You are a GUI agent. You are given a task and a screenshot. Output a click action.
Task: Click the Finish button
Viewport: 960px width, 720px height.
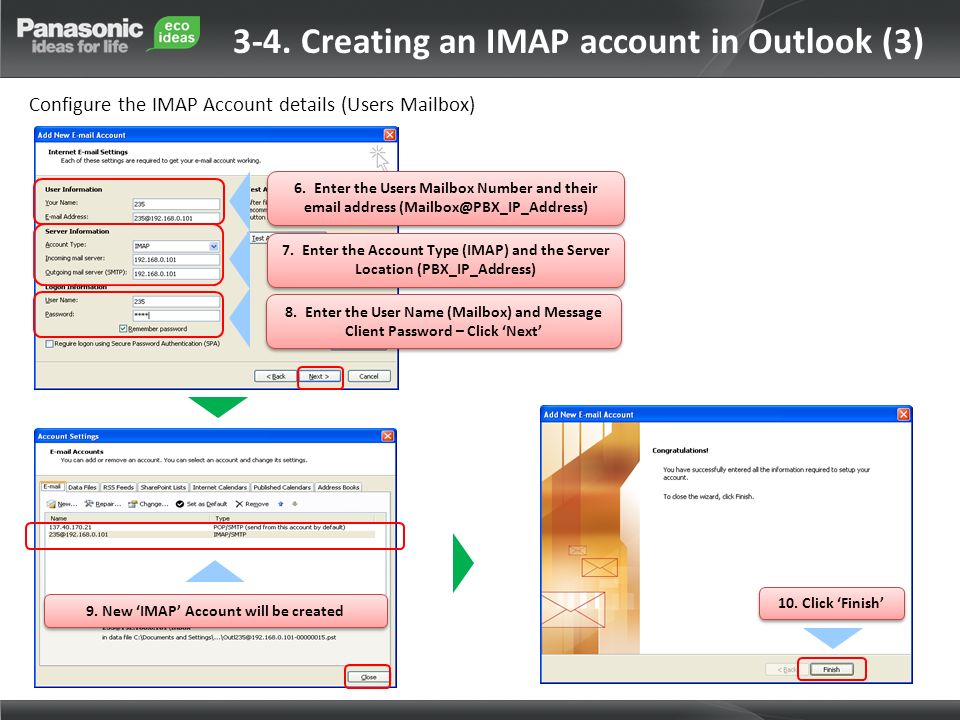point(831,669)
